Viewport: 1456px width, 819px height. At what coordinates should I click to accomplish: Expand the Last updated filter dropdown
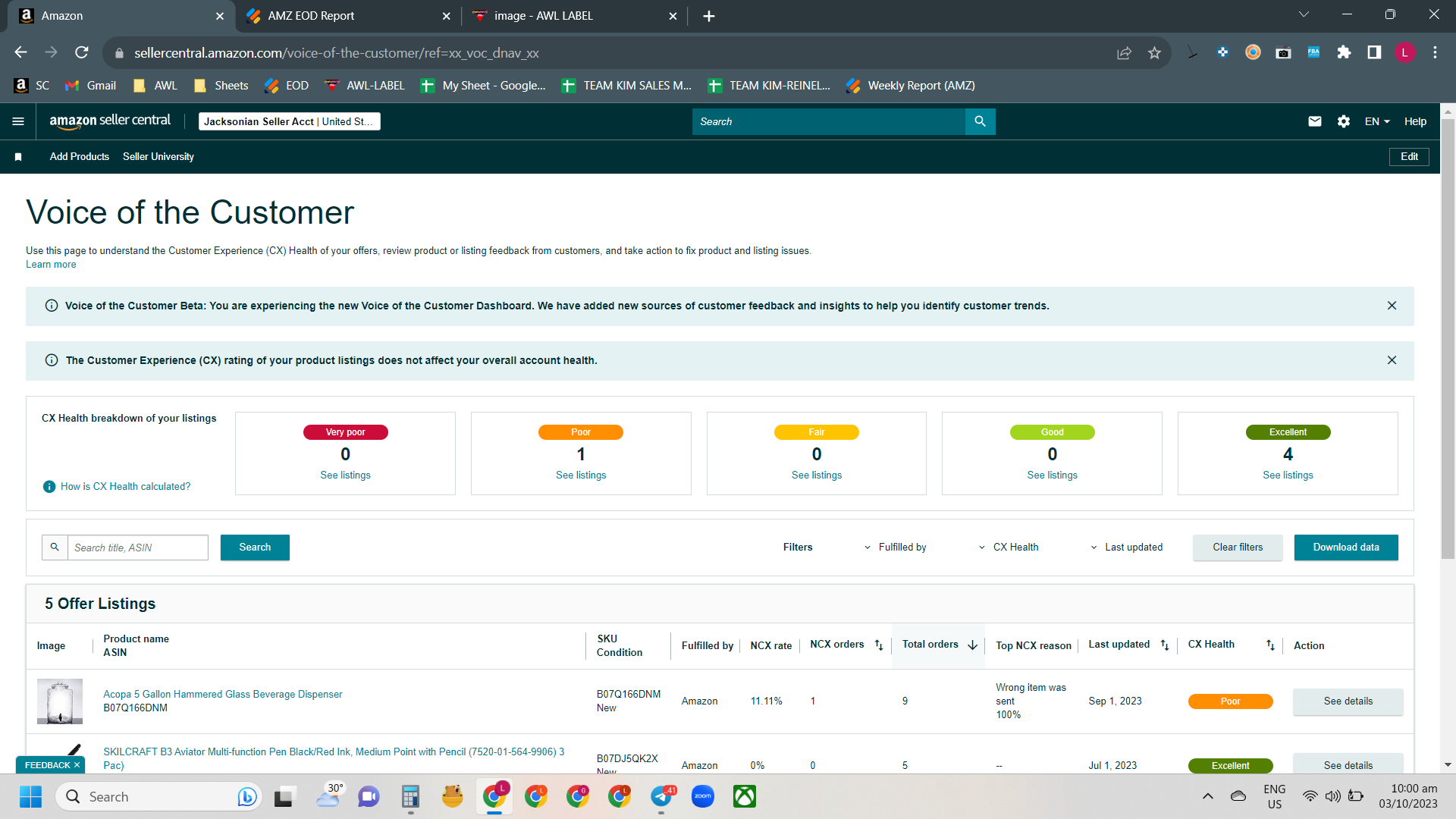point(1126,548)
